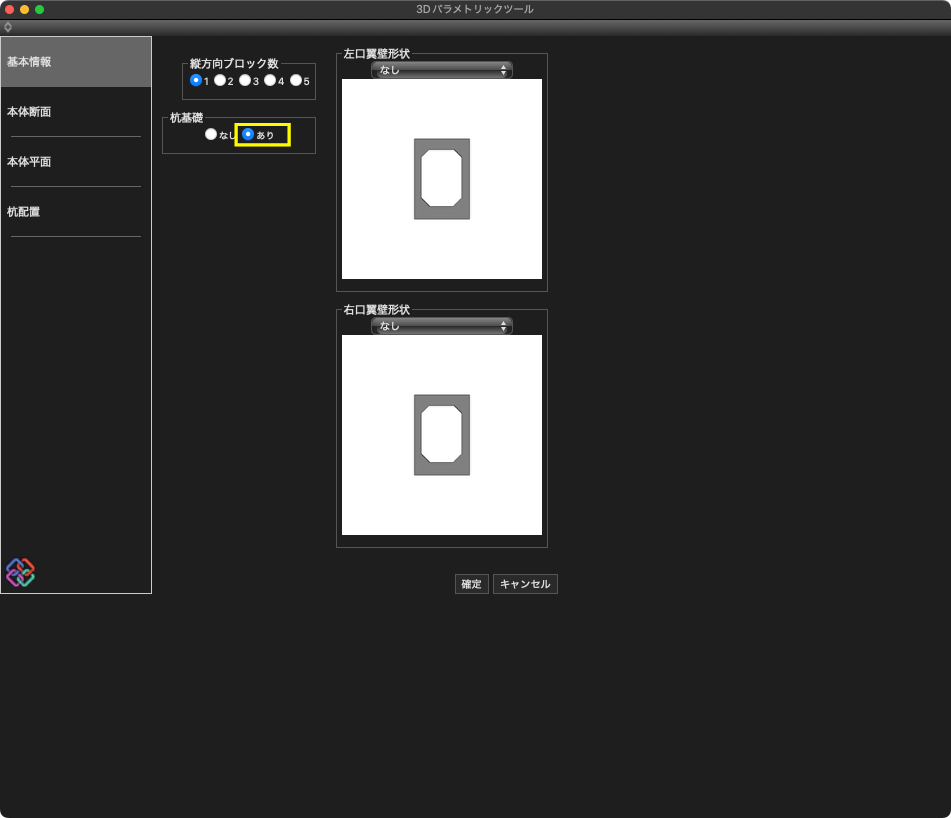Viewport: 951px width, 818px height.
Task: Go to the 杭配置 tab
Action: pyautogui.click(x=76, y=212)
